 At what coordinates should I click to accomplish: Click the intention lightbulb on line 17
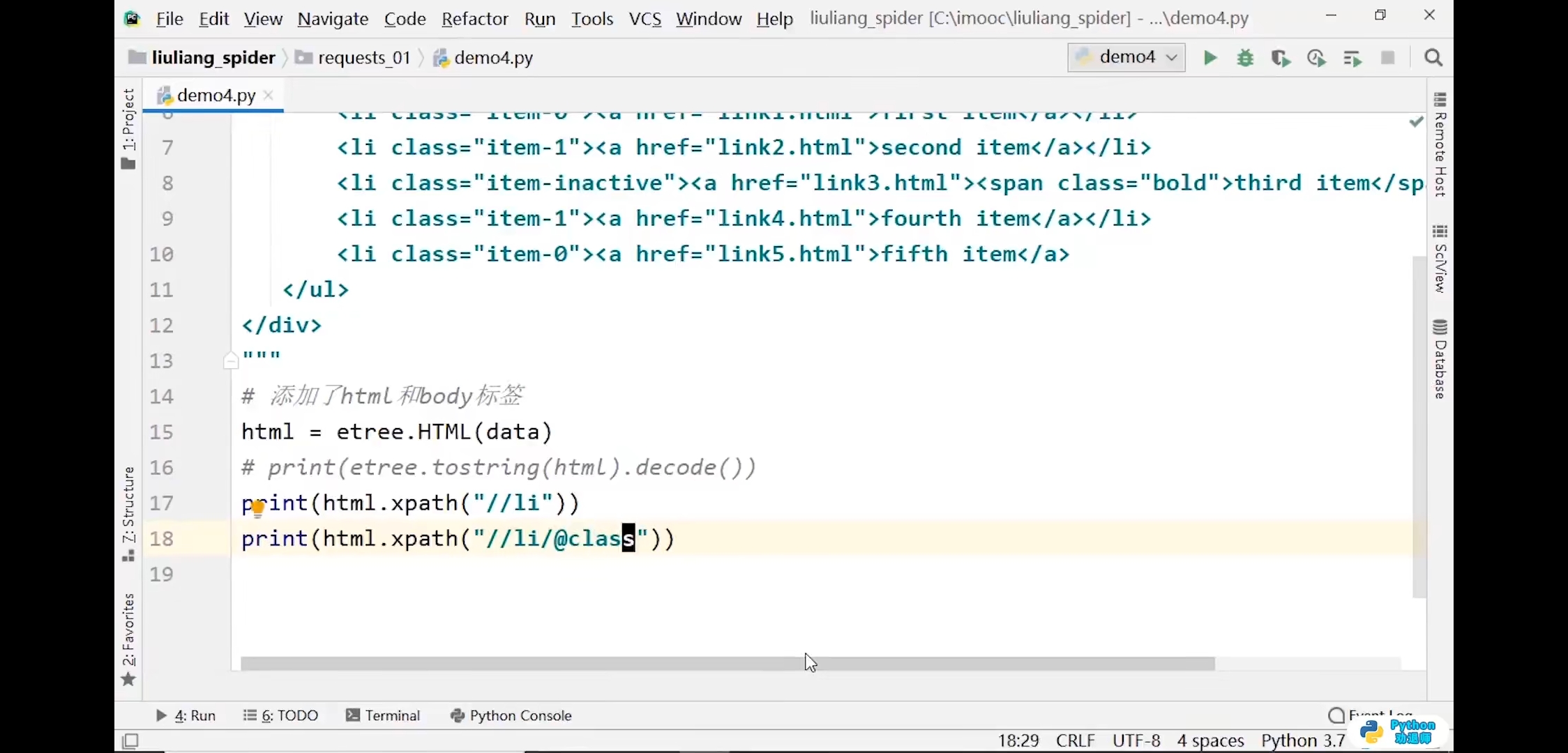pyautogui.click(x=257, y=508)
